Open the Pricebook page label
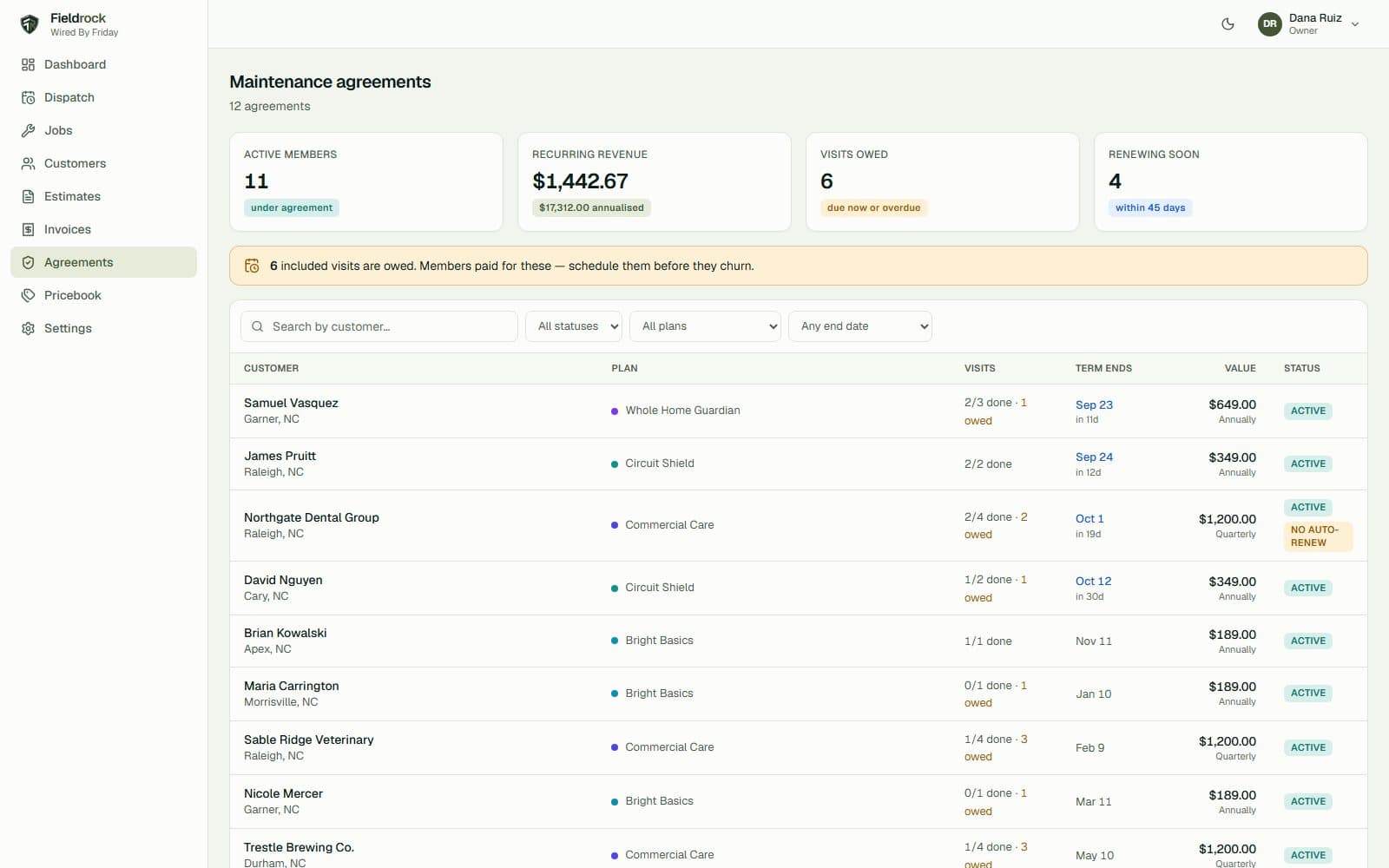 point(73,295)
